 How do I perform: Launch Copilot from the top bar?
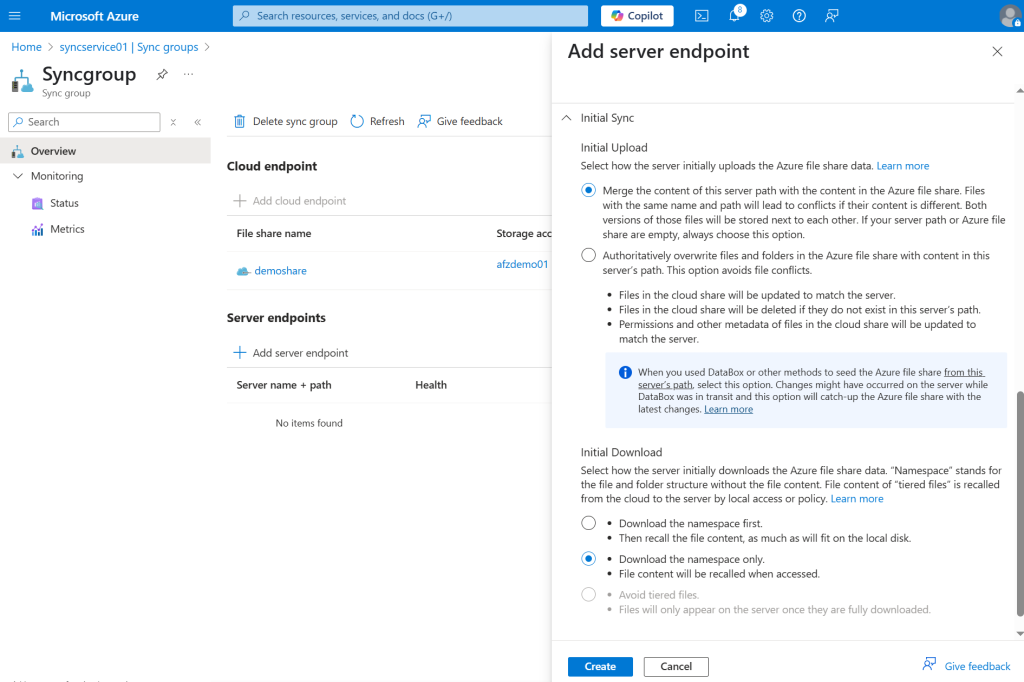tap(637, 16)
